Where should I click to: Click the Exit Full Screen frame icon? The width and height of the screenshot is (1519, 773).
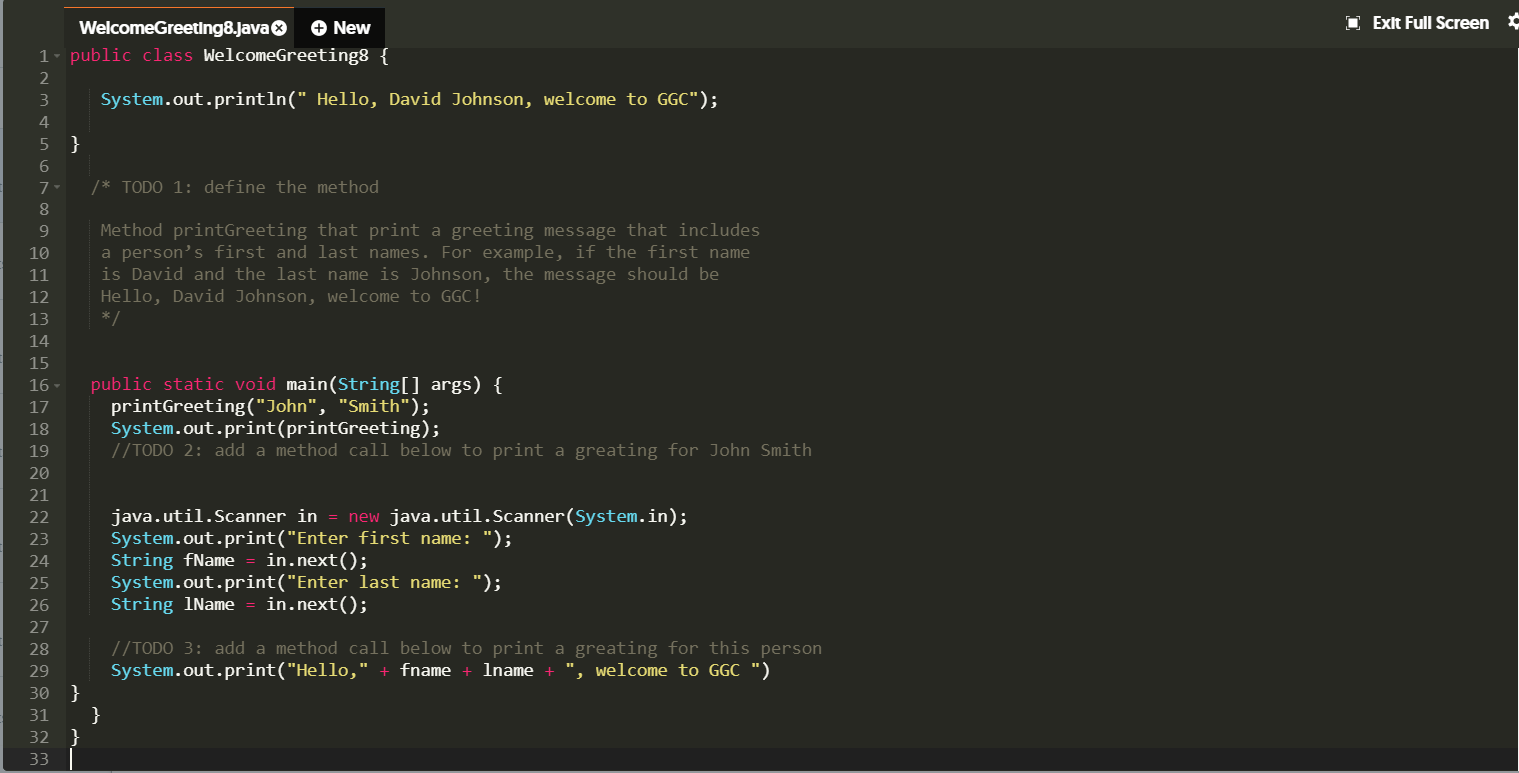coord(1352,22)
